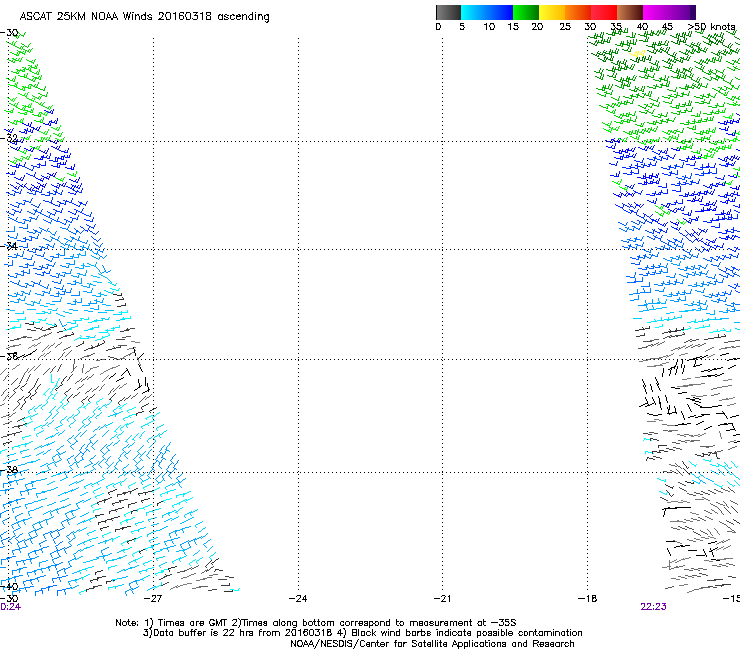Click the orange 25-30 knots color segment
The width and height of the screenshot is (740, 650).
(578, 12)
